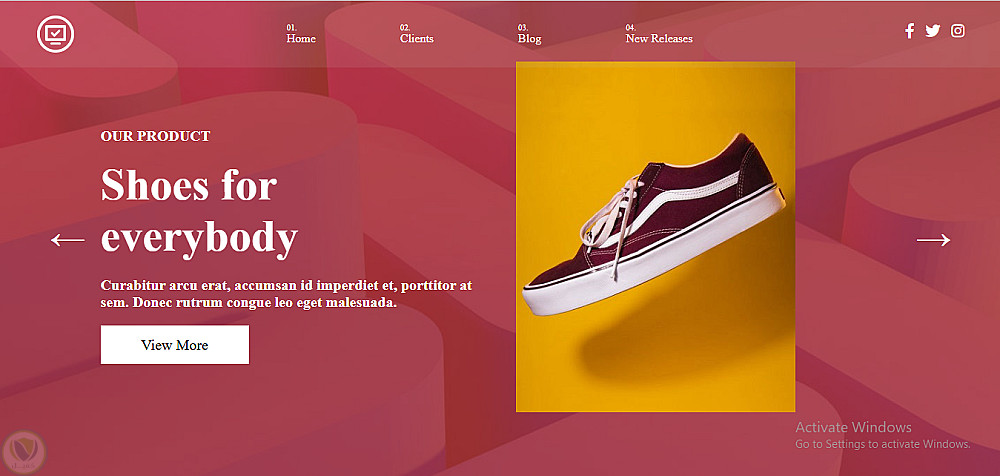Go to previous slide with left arrow
1000x476 pixels.
(68, 240)
